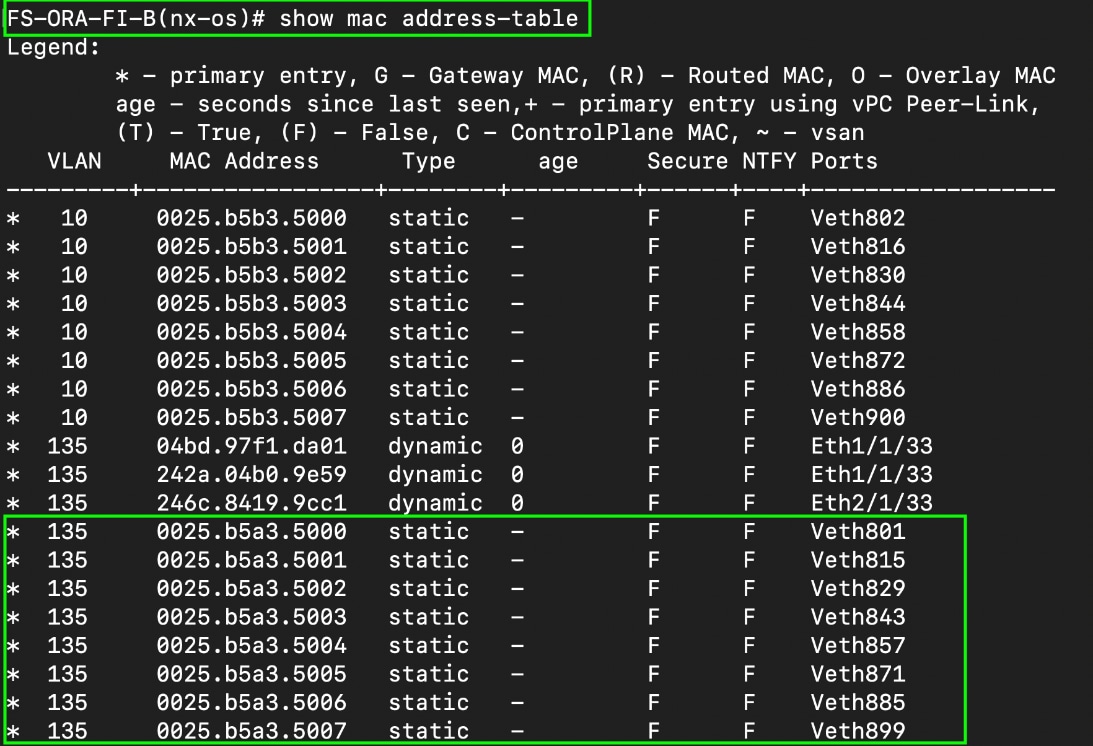Click the "VLAN" column header
The width and height of the screenshot is (1093, 746).
pyautogui.click(x=74, y=161)
